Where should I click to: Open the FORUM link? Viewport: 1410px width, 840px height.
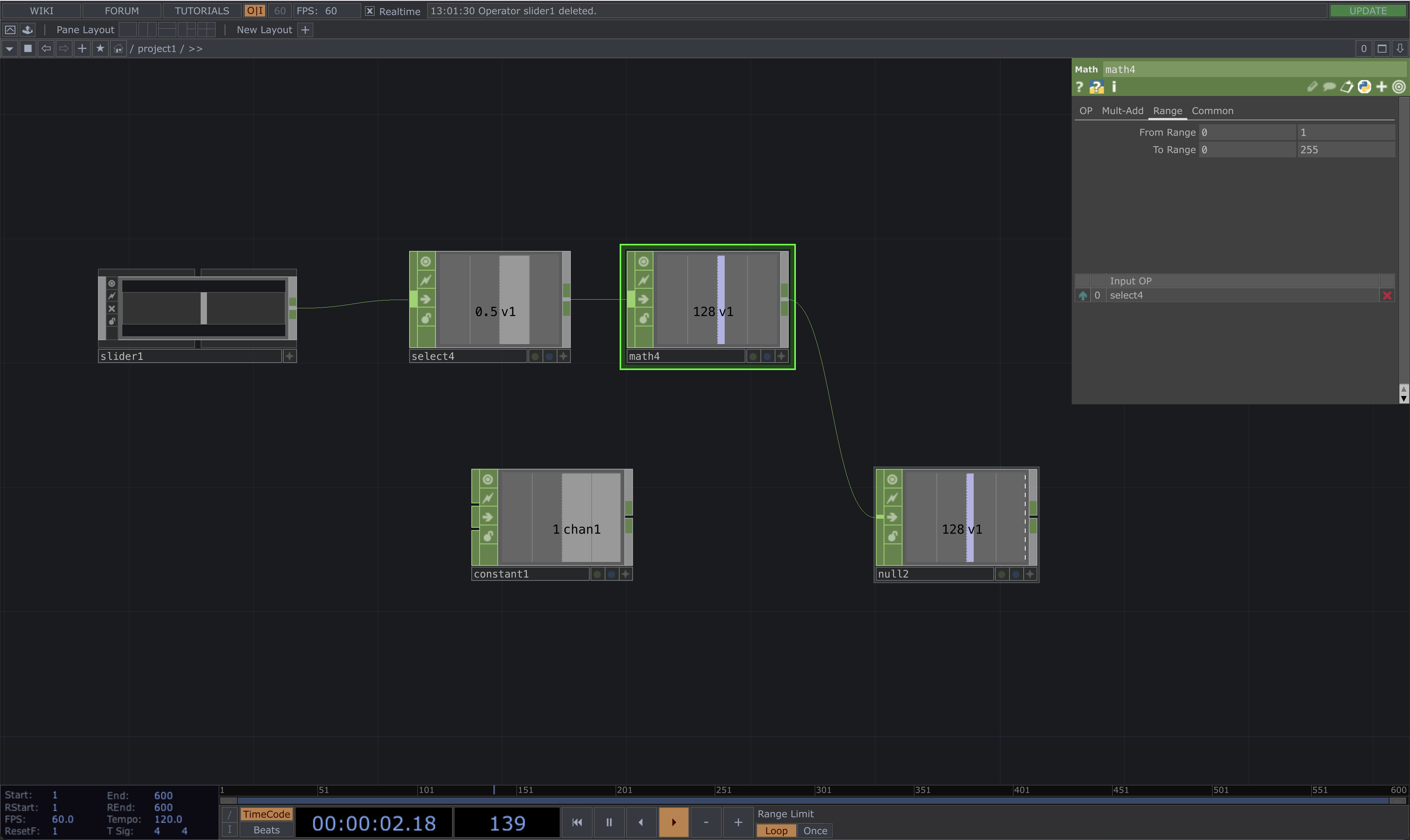[122, 11]
